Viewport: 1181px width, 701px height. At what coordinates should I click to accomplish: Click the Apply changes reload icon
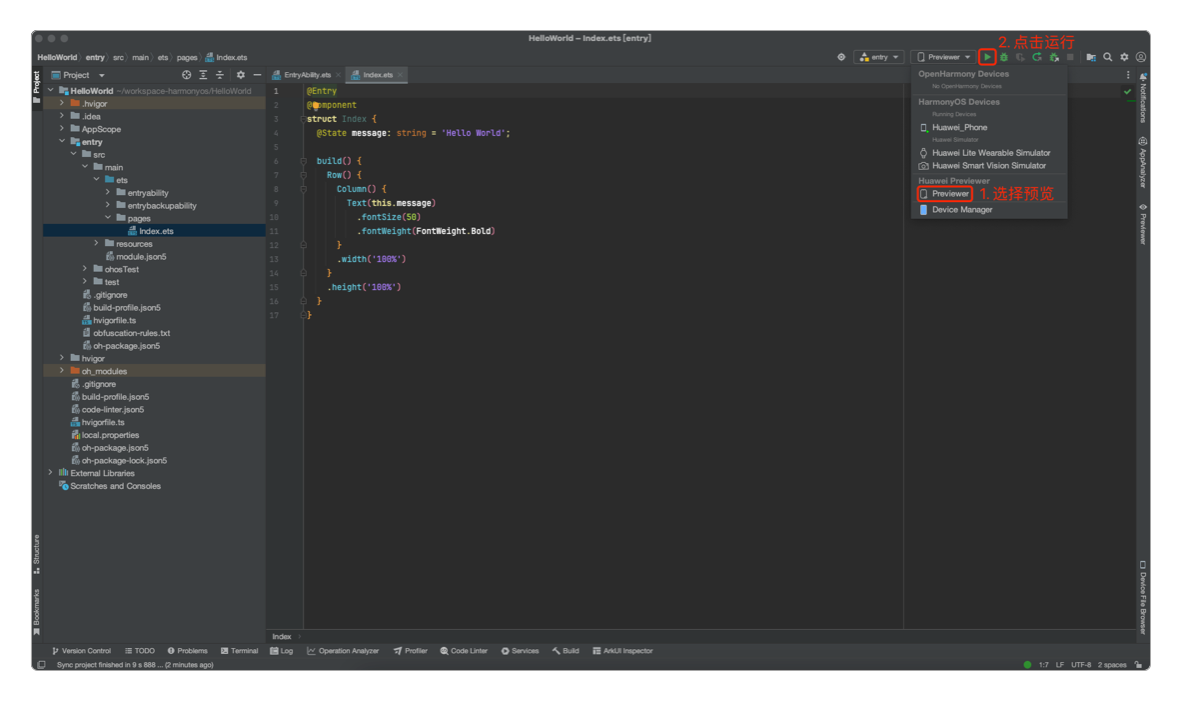(1037, 57)
